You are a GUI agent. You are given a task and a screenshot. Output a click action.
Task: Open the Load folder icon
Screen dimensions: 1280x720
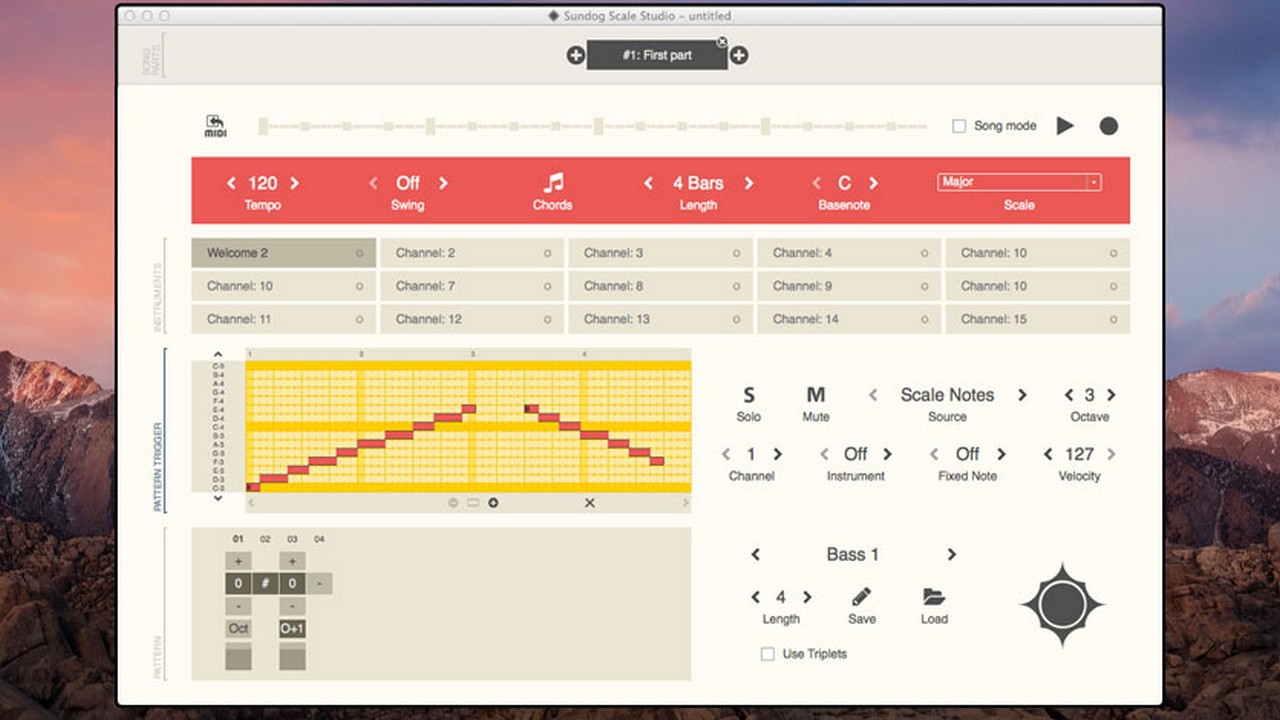(x=934, y=597)
